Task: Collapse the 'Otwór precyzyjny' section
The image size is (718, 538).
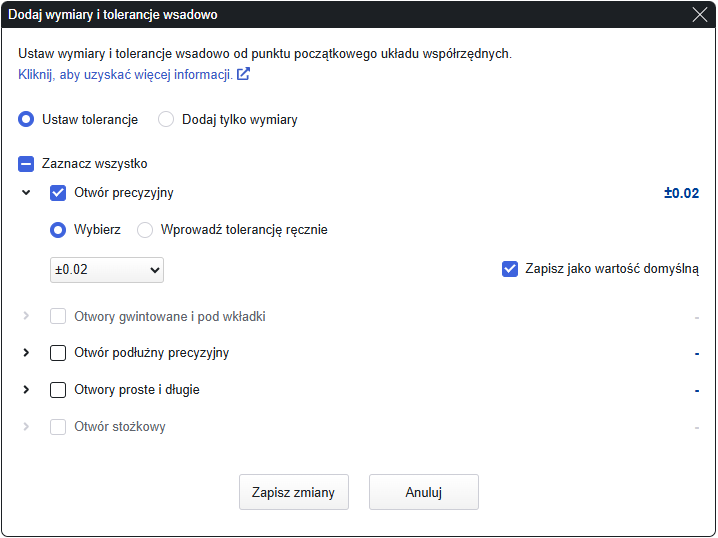Action: pos(26,193)
